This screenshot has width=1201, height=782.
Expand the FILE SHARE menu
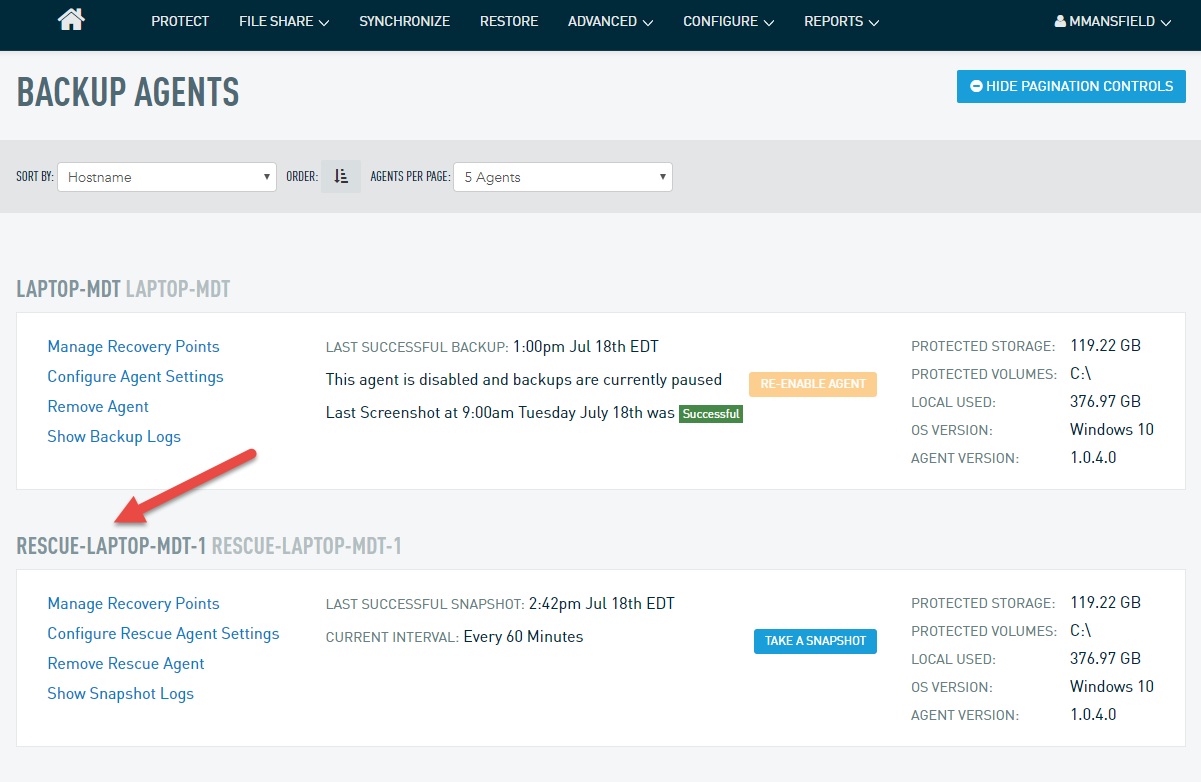click(283, 20)
